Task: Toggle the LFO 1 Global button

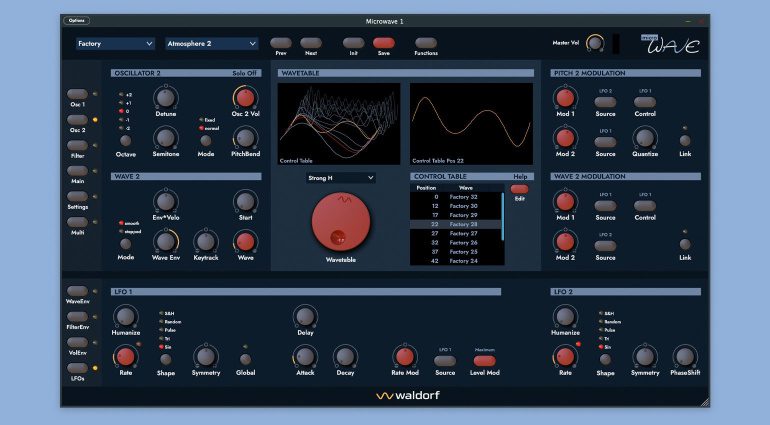Action: pos(246,359)
